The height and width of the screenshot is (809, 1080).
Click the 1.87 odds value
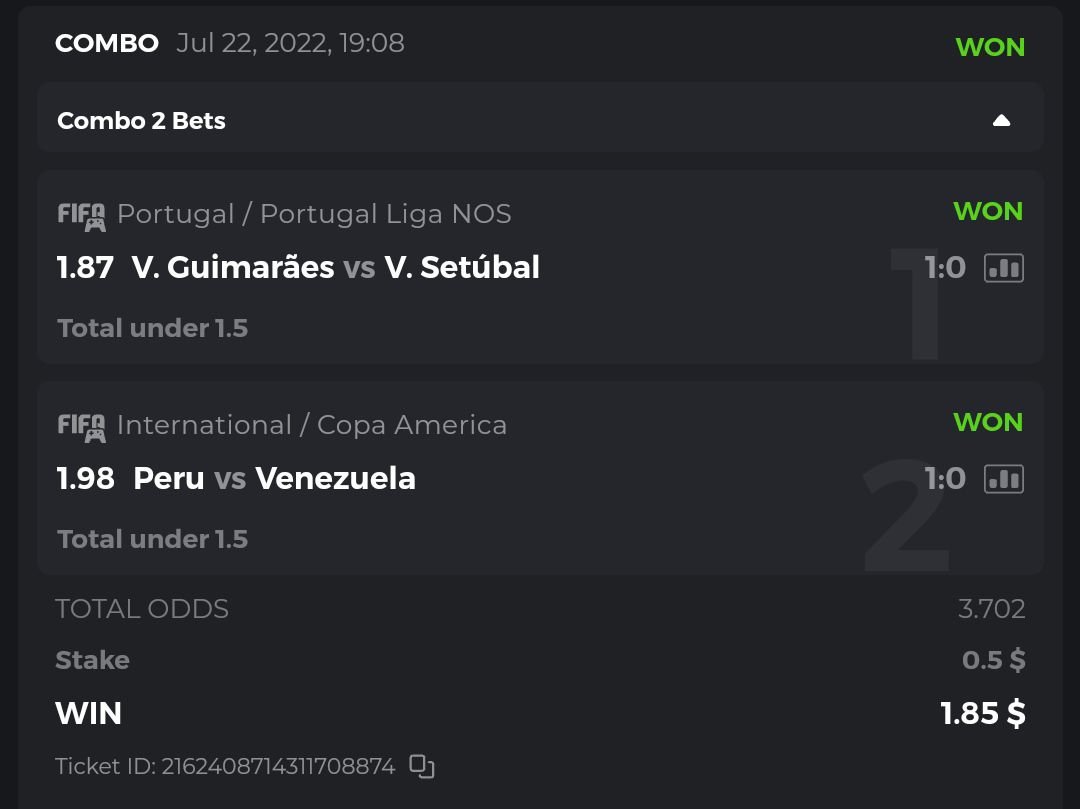[x=85, y=268]
